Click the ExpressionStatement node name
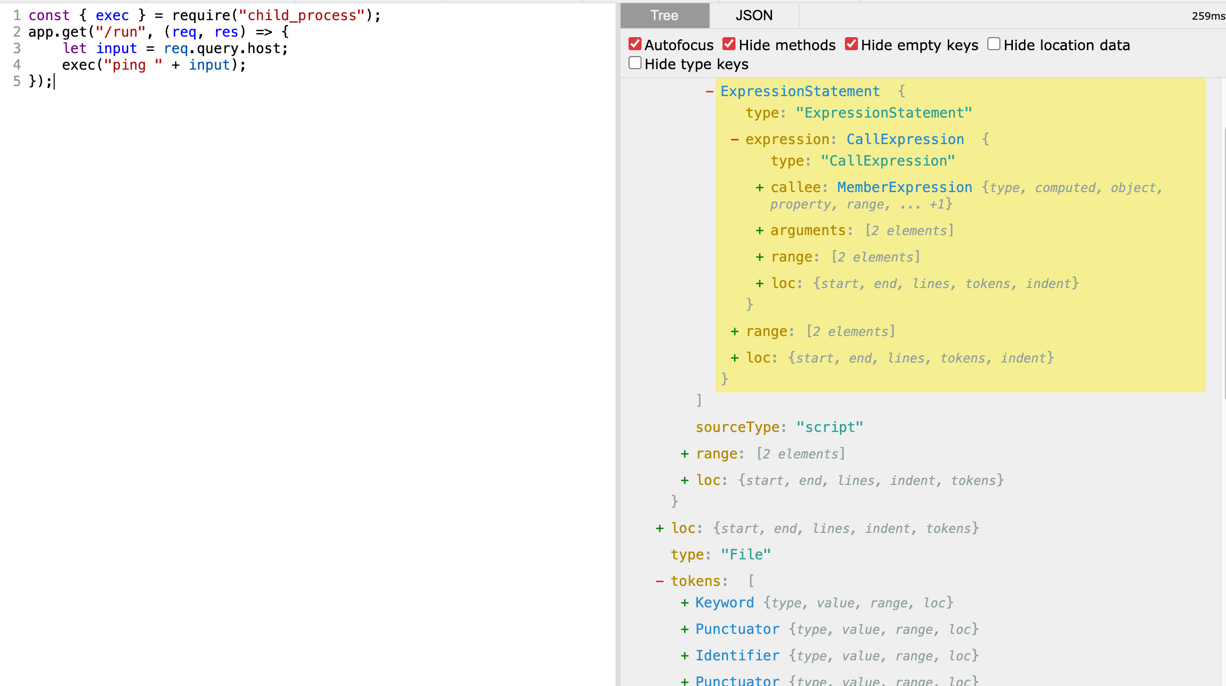Screen dimensions: 1226x686 pyautogui.click(x=799, y=91)
